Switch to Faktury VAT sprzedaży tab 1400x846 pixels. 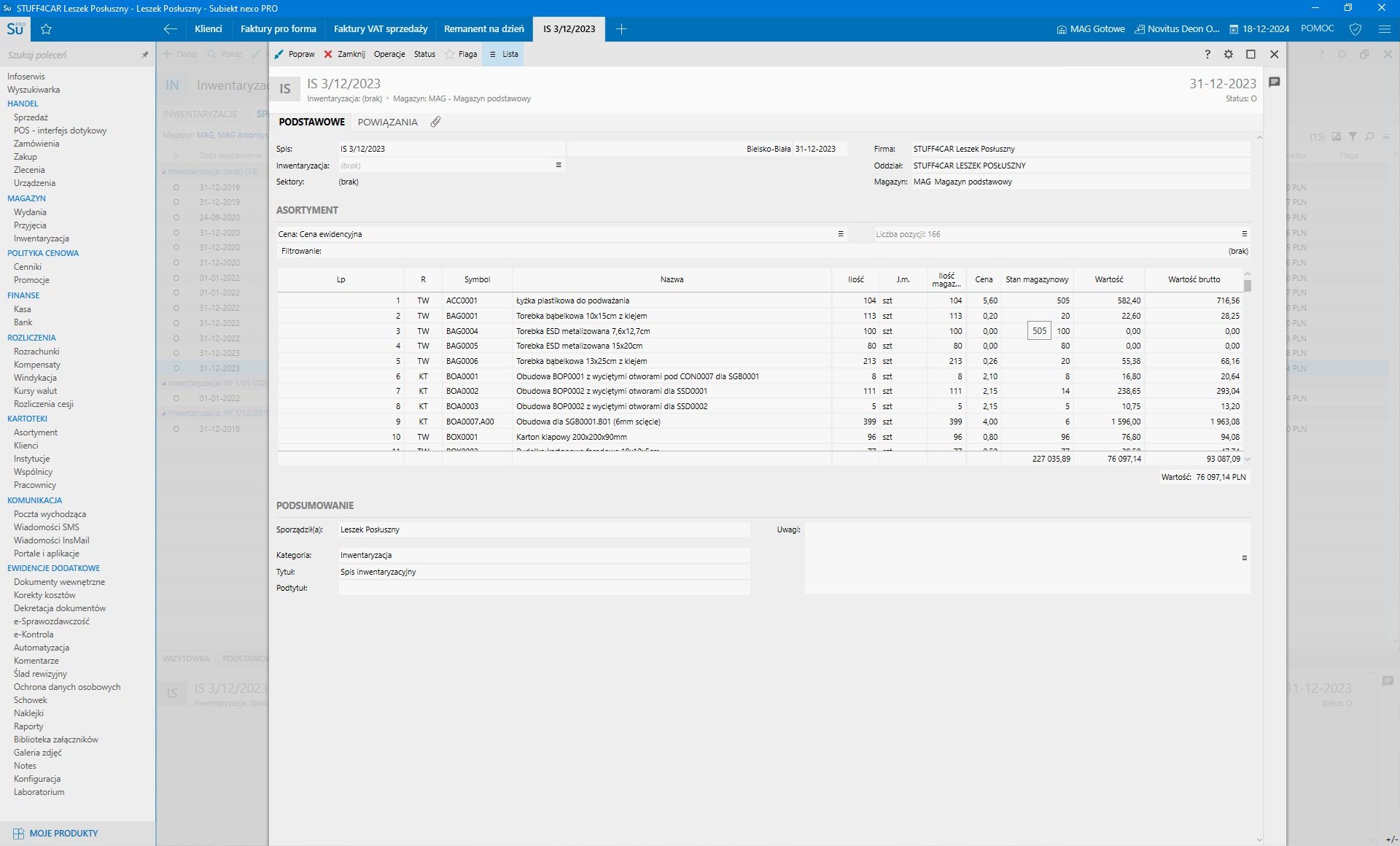tap(381, 29)
